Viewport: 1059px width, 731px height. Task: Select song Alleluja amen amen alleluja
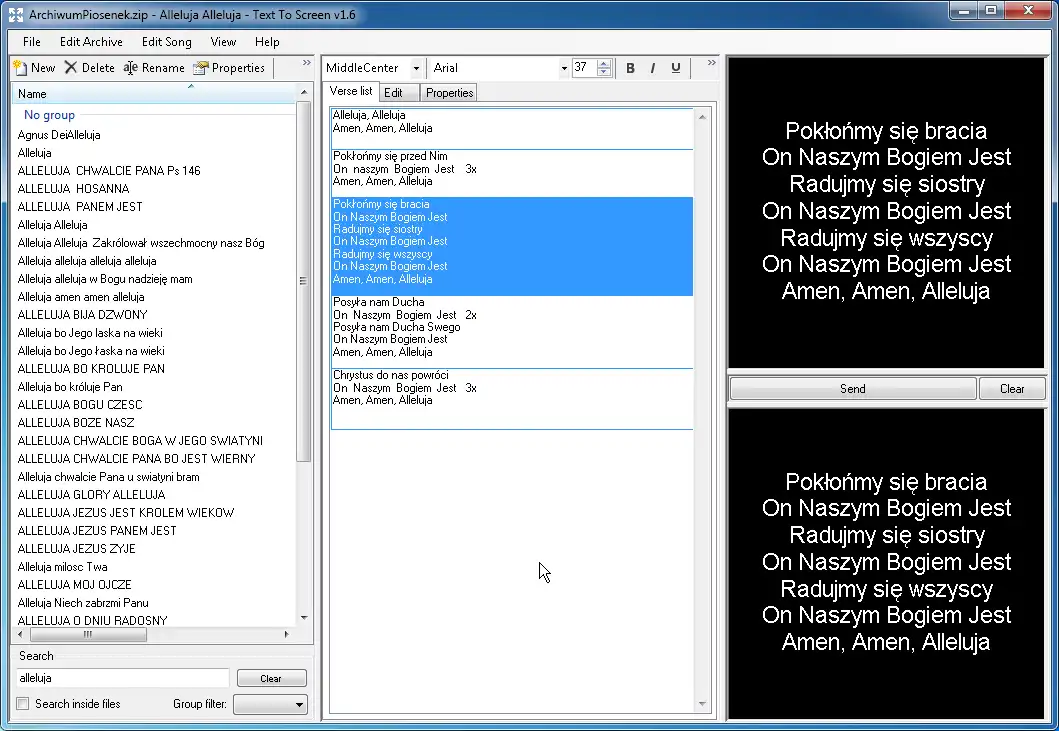[x=80, y=297]
